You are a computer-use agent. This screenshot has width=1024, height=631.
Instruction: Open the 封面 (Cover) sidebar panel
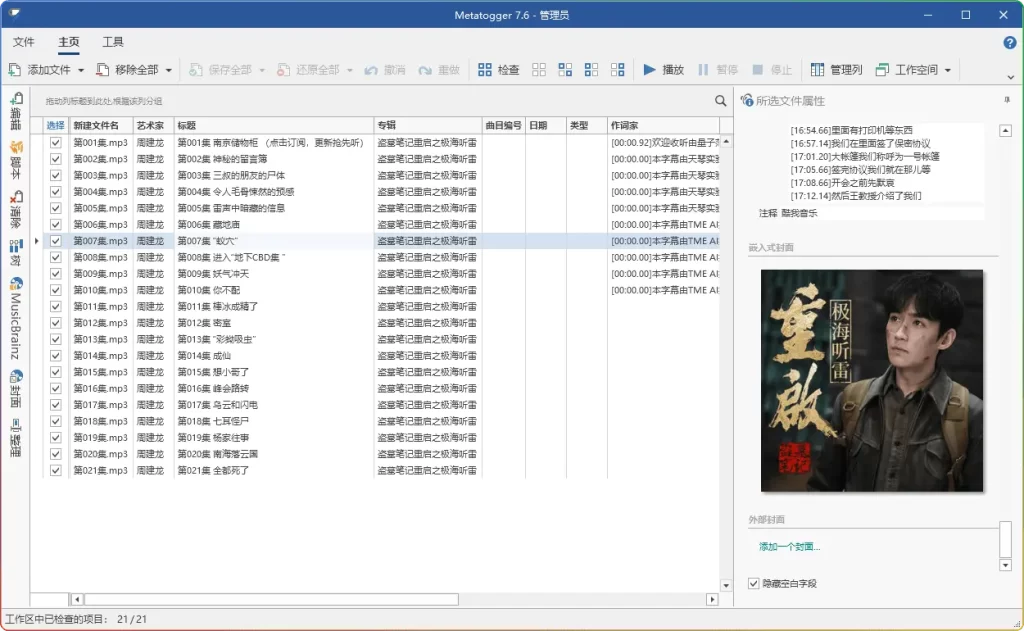(16, 389)
